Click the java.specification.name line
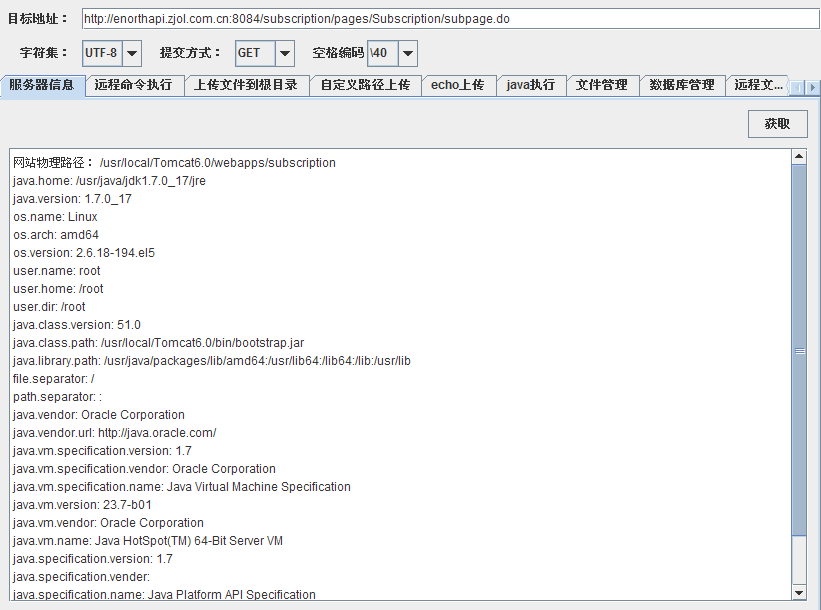Image resolution: width=821 pixels, height=610 pixels. pos(164,594)
